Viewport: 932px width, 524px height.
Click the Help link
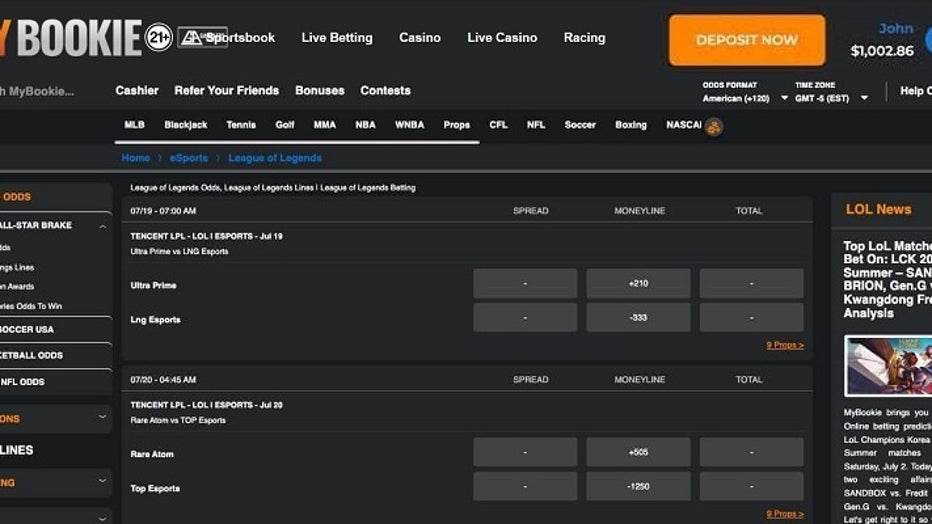[x=915, y=91]
